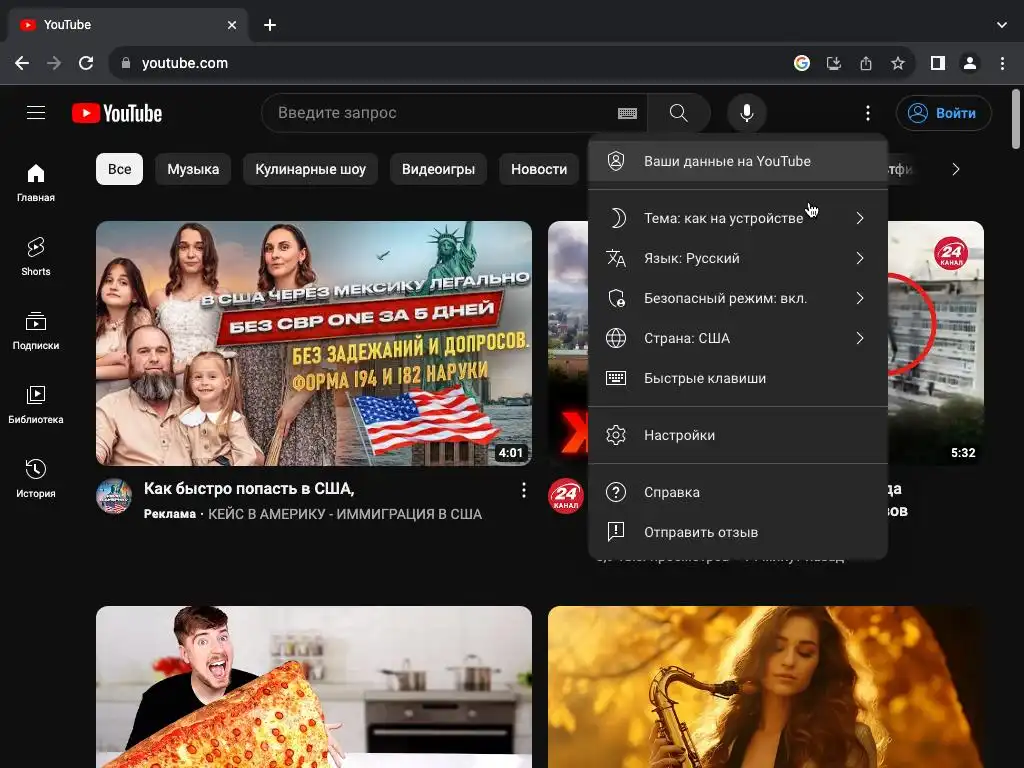Open Библиотека in sidebar
Viewport: 1024px width, 768px height.
pyautogui.click(x=36, y=404)
